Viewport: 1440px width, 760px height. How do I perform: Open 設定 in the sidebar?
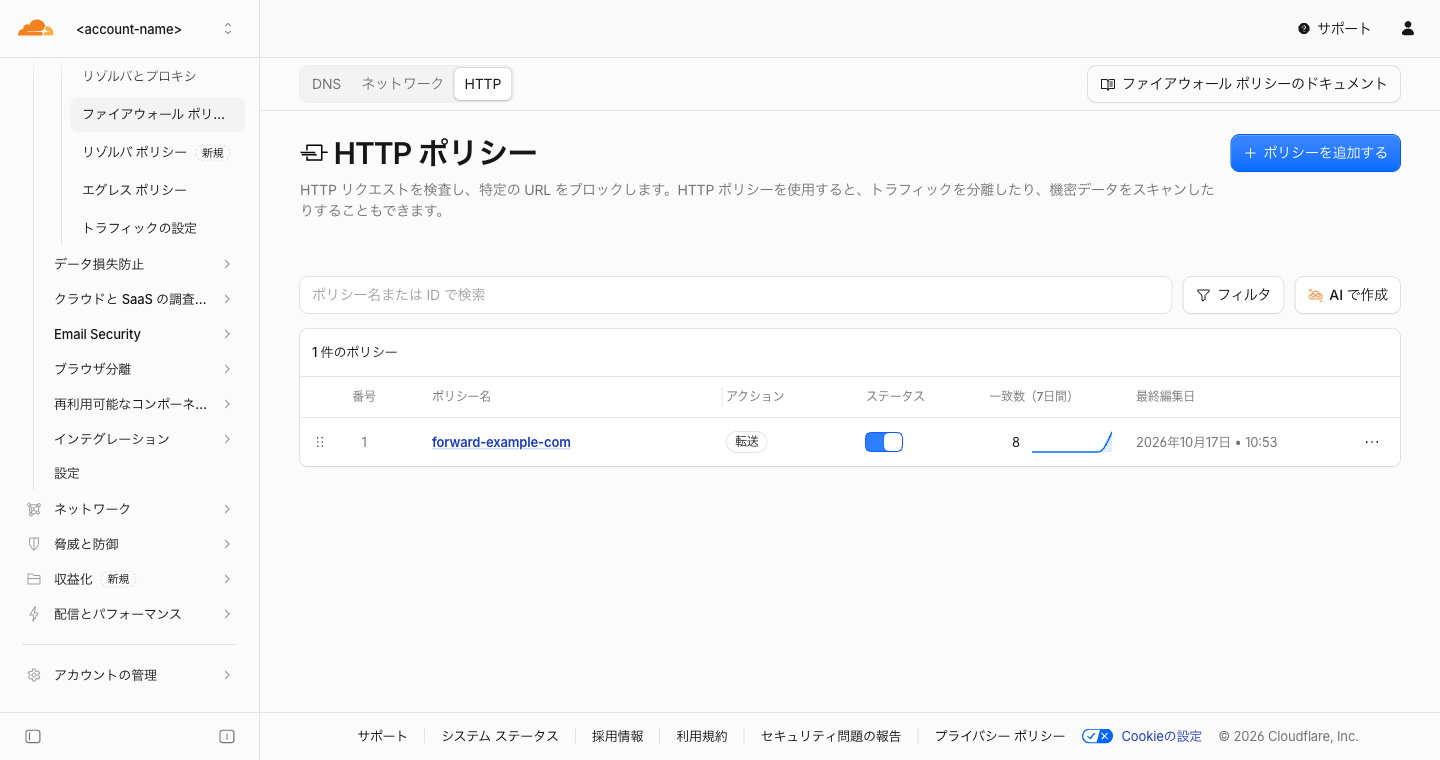(67, 473)
